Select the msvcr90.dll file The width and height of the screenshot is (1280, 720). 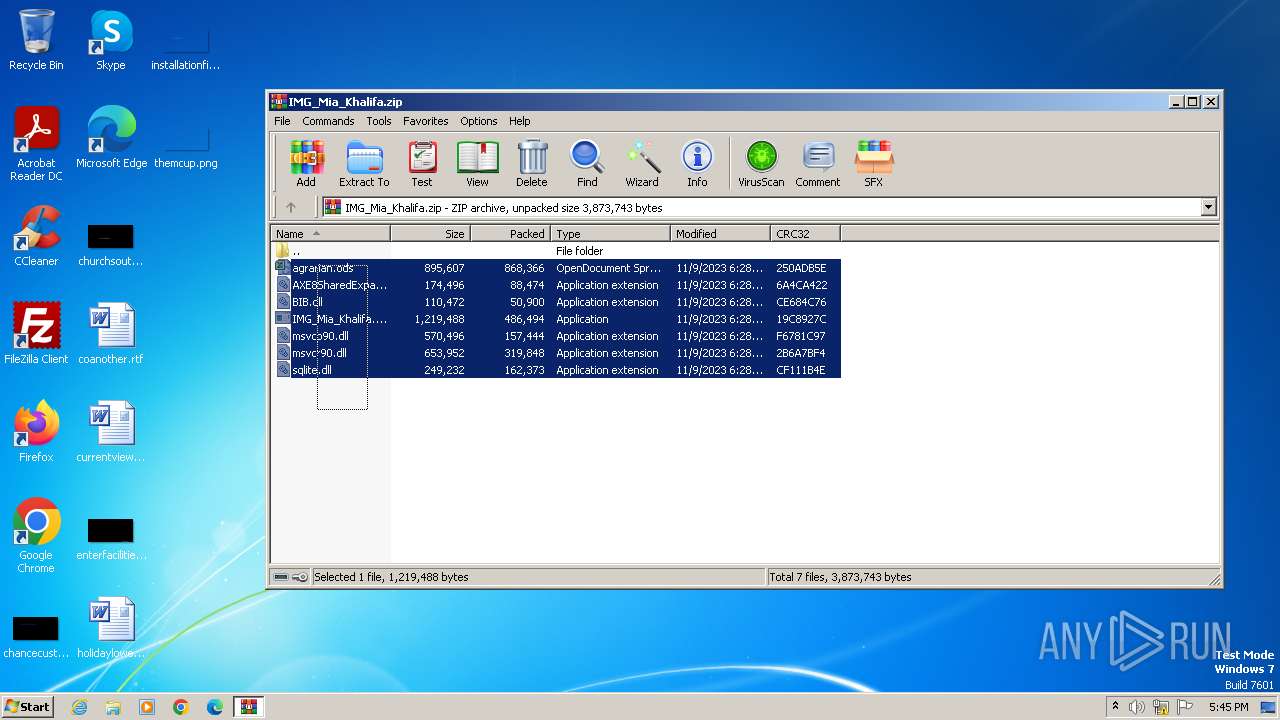pyautogui.click(x=555, y=353)
